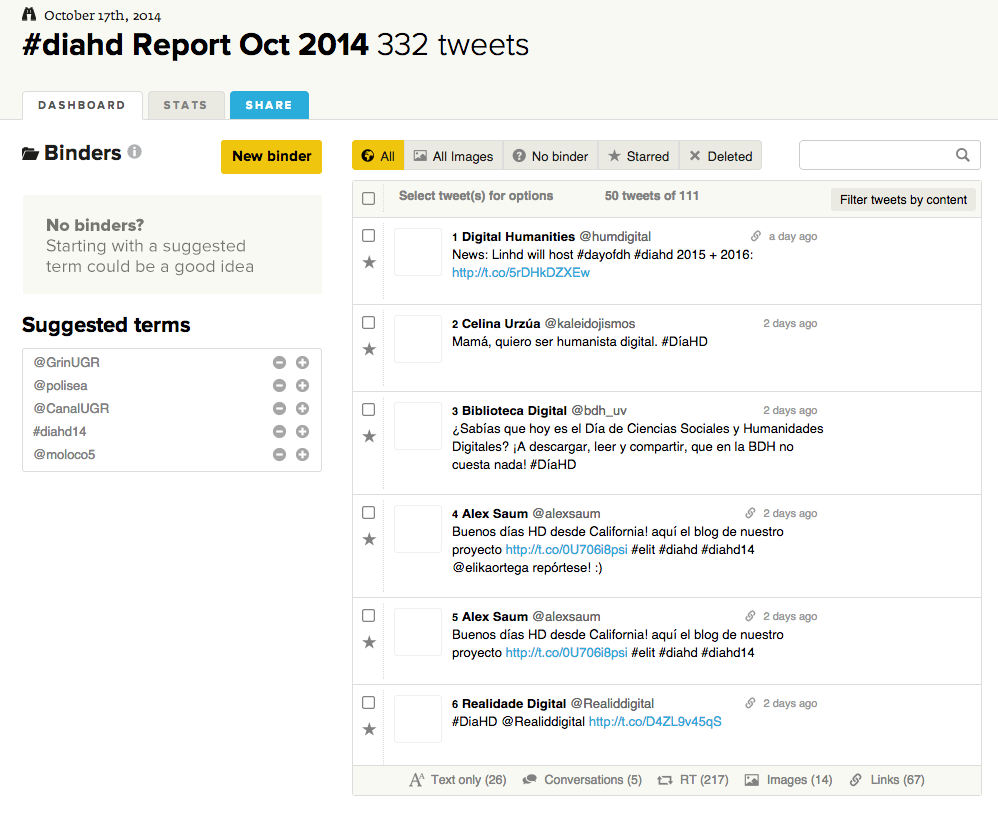Switch to the STATS tab

[x=186, y=105]
